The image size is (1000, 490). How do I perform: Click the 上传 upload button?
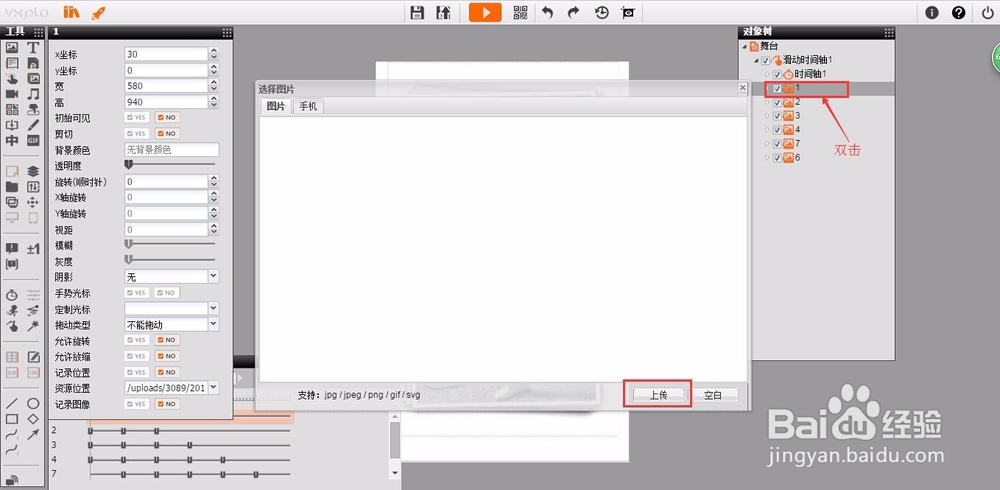point(658,396)
